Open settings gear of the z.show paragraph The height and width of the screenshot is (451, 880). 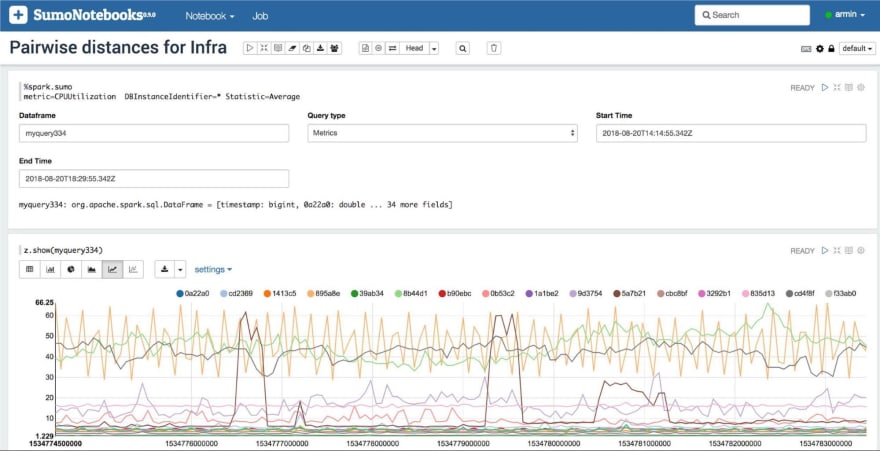[861, 251]
